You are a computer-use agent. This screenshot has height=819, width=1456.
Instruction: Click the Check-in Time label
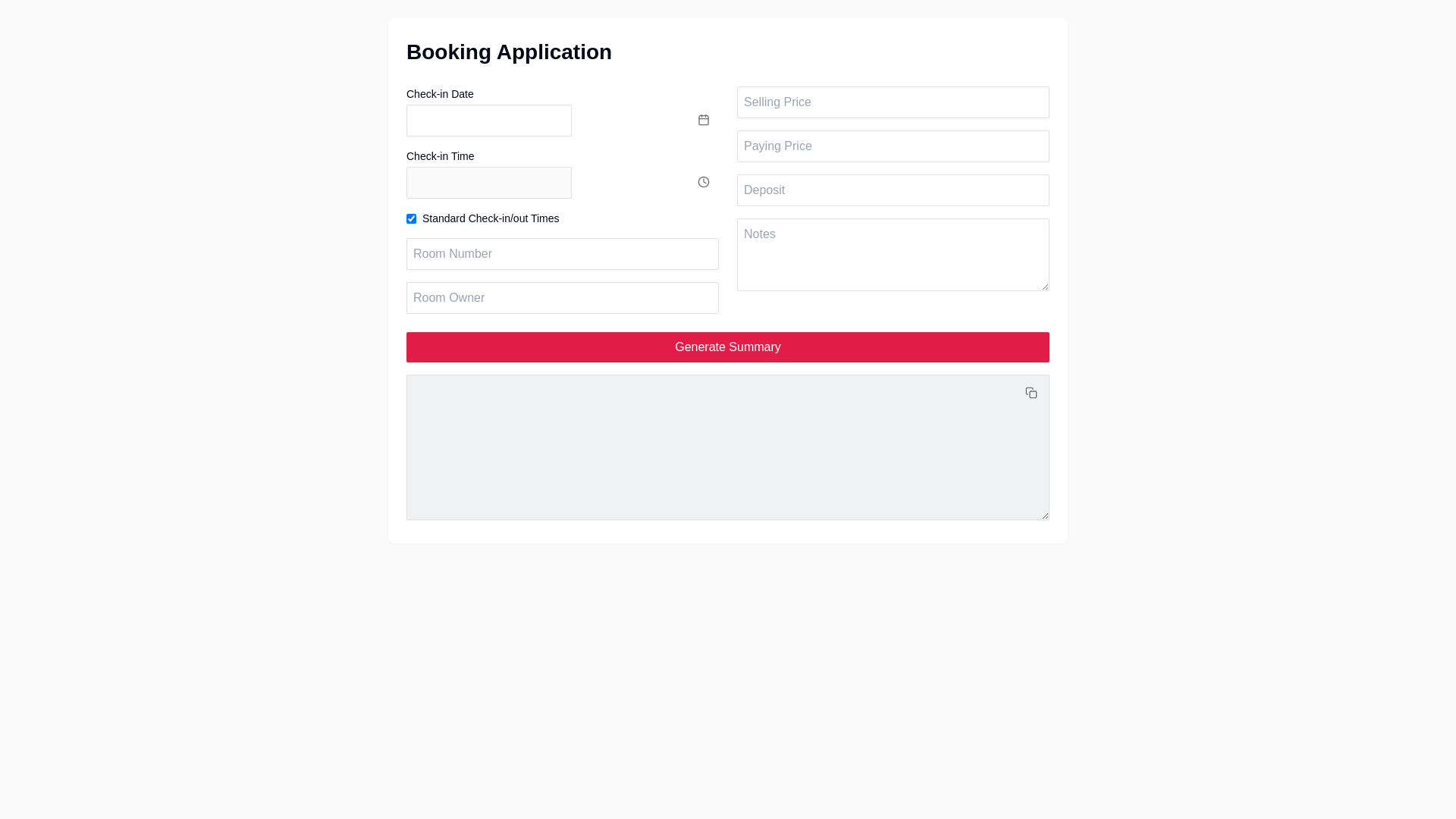click(440, 156)
